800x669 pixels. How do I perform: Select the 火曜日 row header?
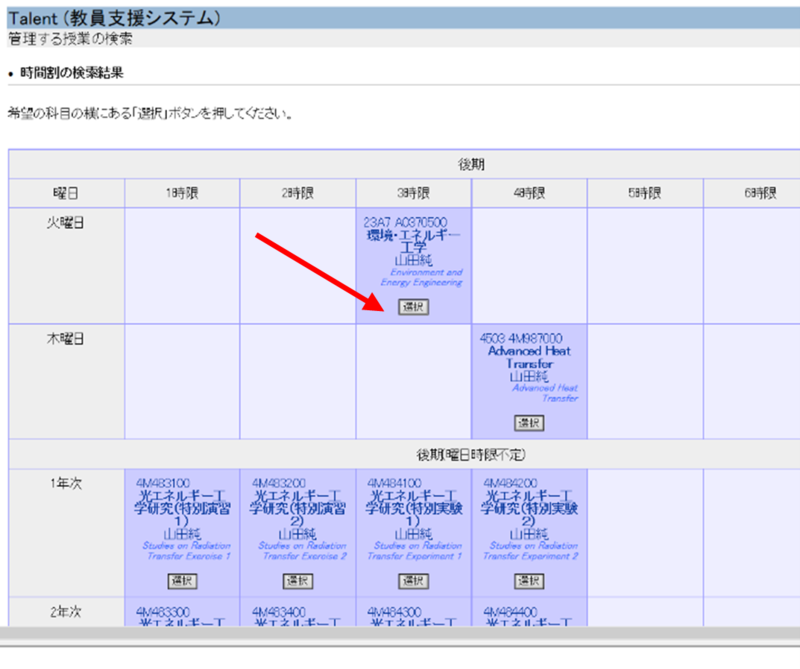(x=66, y=222)
